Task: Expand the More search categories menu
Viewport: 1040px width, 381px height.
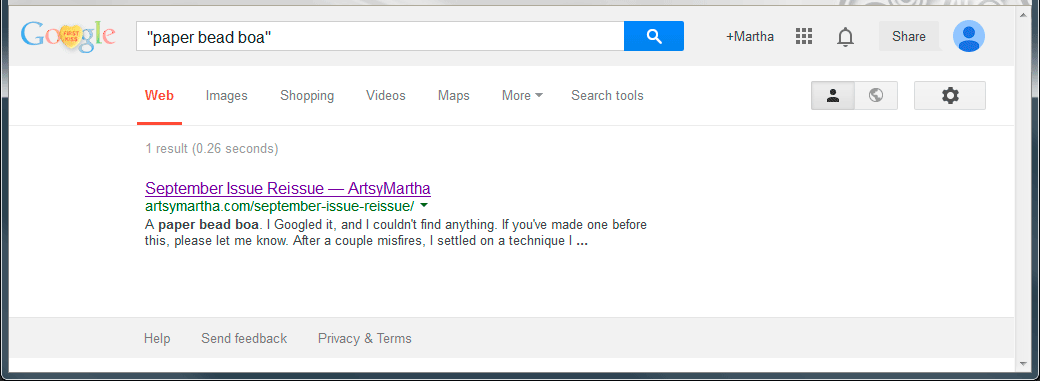Action: pyautogui.click(x=522, y=96)
